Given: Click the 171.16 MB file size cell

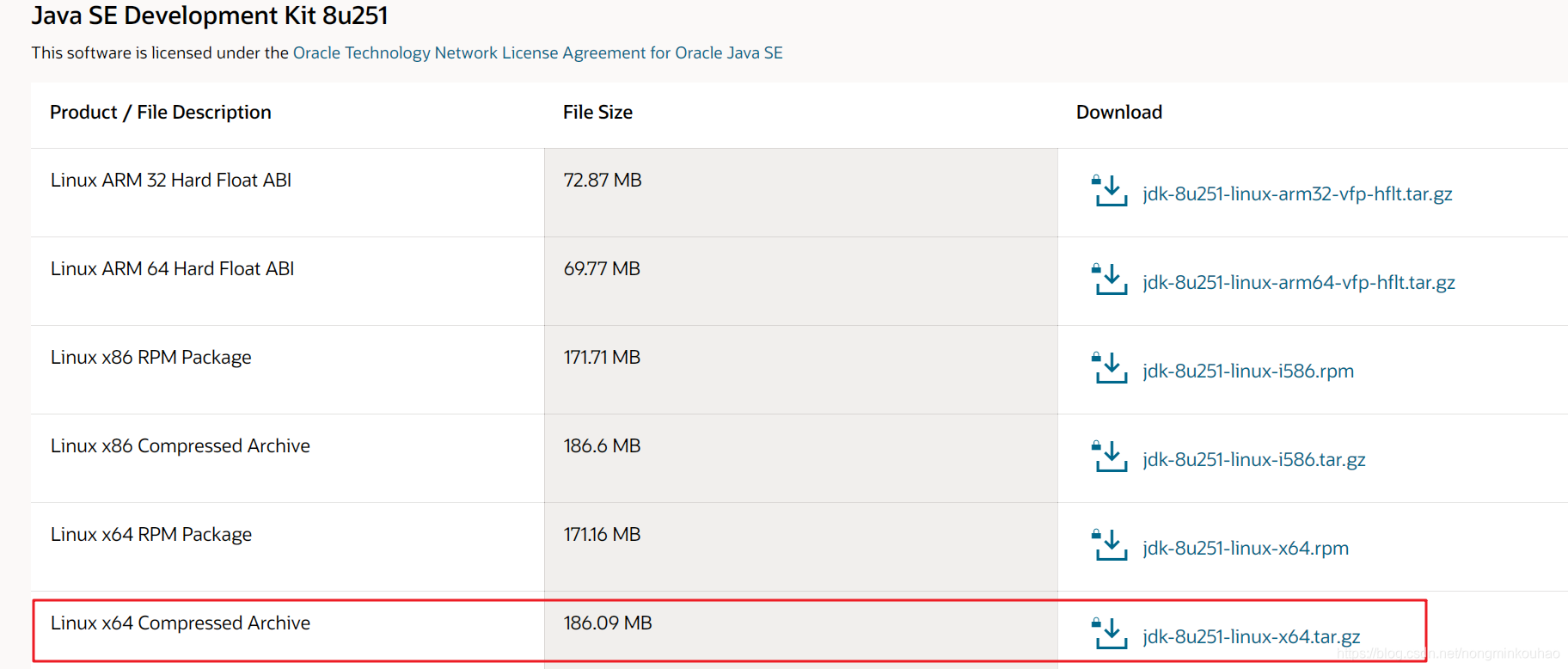Looking at the screenshot, I should [x=801, y=547].
